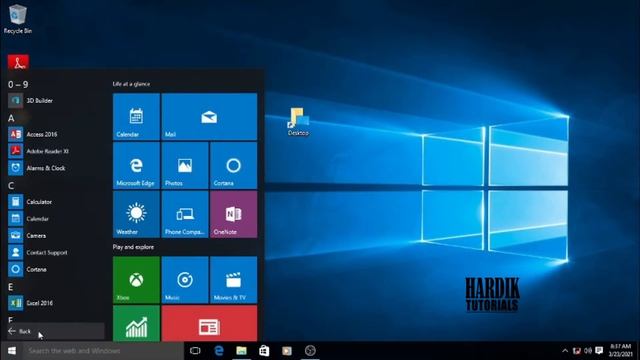Image resolution: width=640 pixels, height=360 pixels.
Task: Click the circular app icon on taskbar
Action: click(310, 351)
